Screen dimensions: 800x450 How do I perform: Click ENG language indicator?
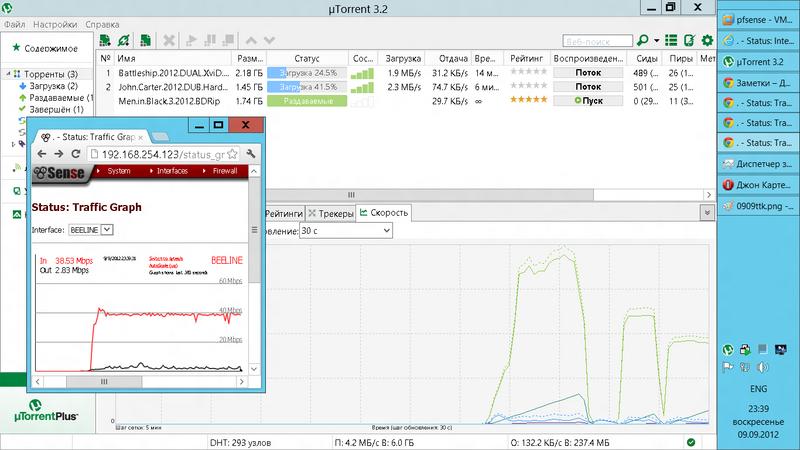click(x=758, y=389)
